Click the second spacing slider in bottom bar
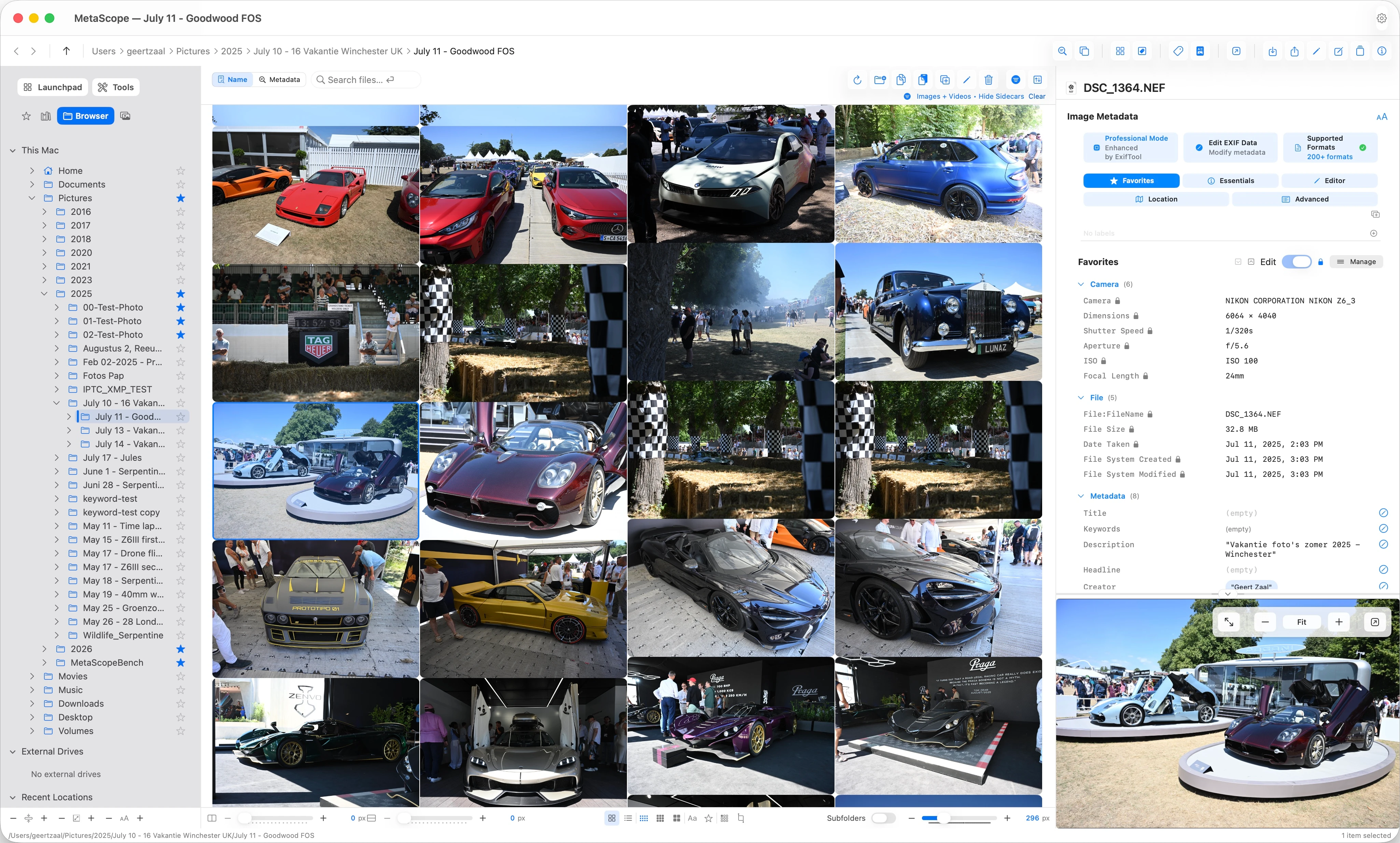Viewport: 1400px width, 843px height. pos(435,818)
